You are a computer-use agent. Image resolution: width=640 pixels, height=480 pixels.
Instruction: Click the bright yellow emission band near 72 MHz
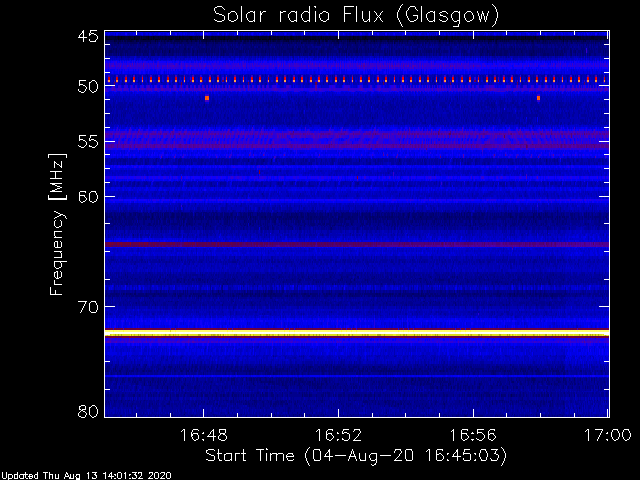[x=357, y=333]
